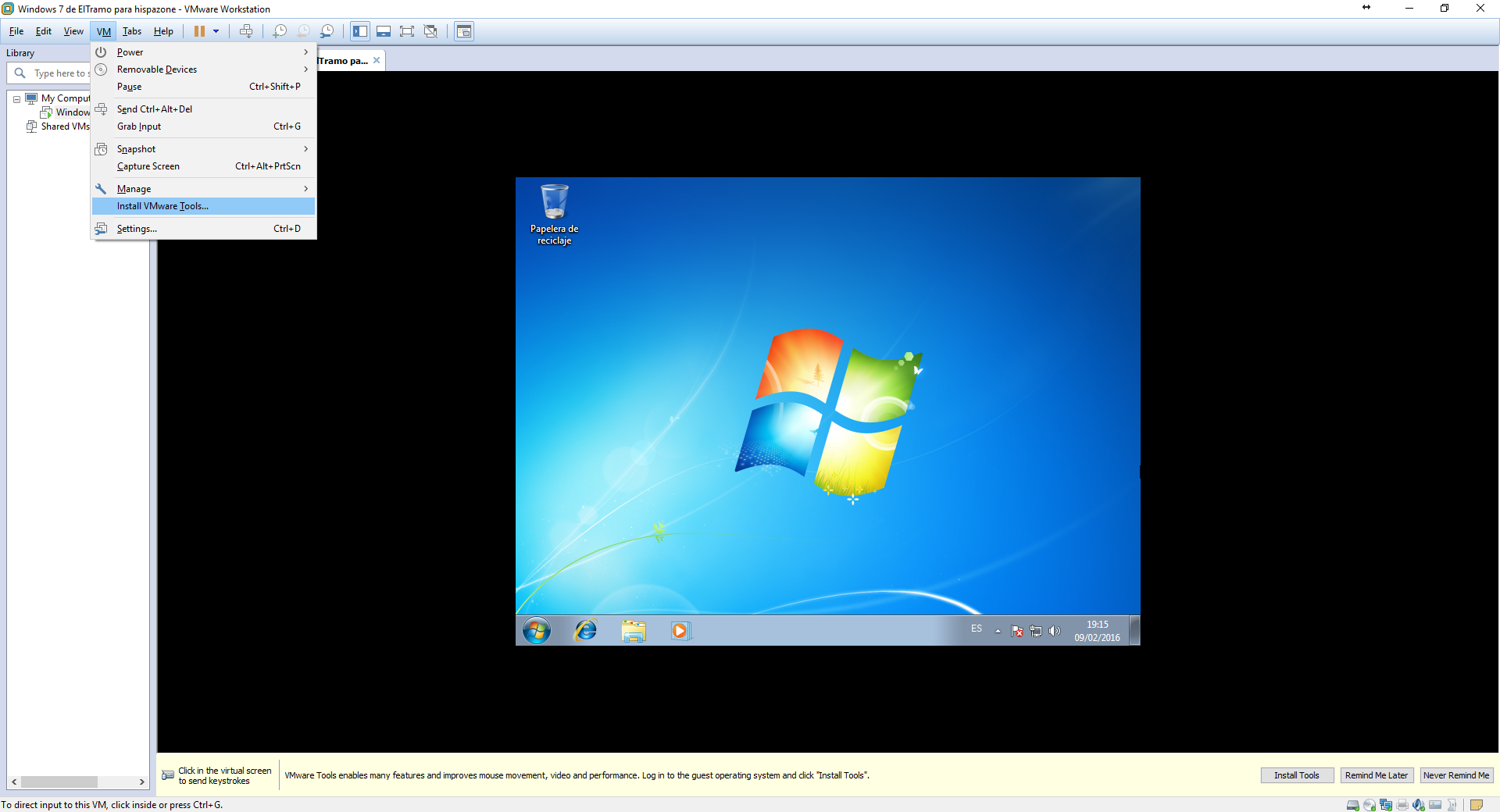The height and width of the screenshot is (812, 1500).
Task: Close the Windows 7 VM tab
Action: (x=377, y=60)
